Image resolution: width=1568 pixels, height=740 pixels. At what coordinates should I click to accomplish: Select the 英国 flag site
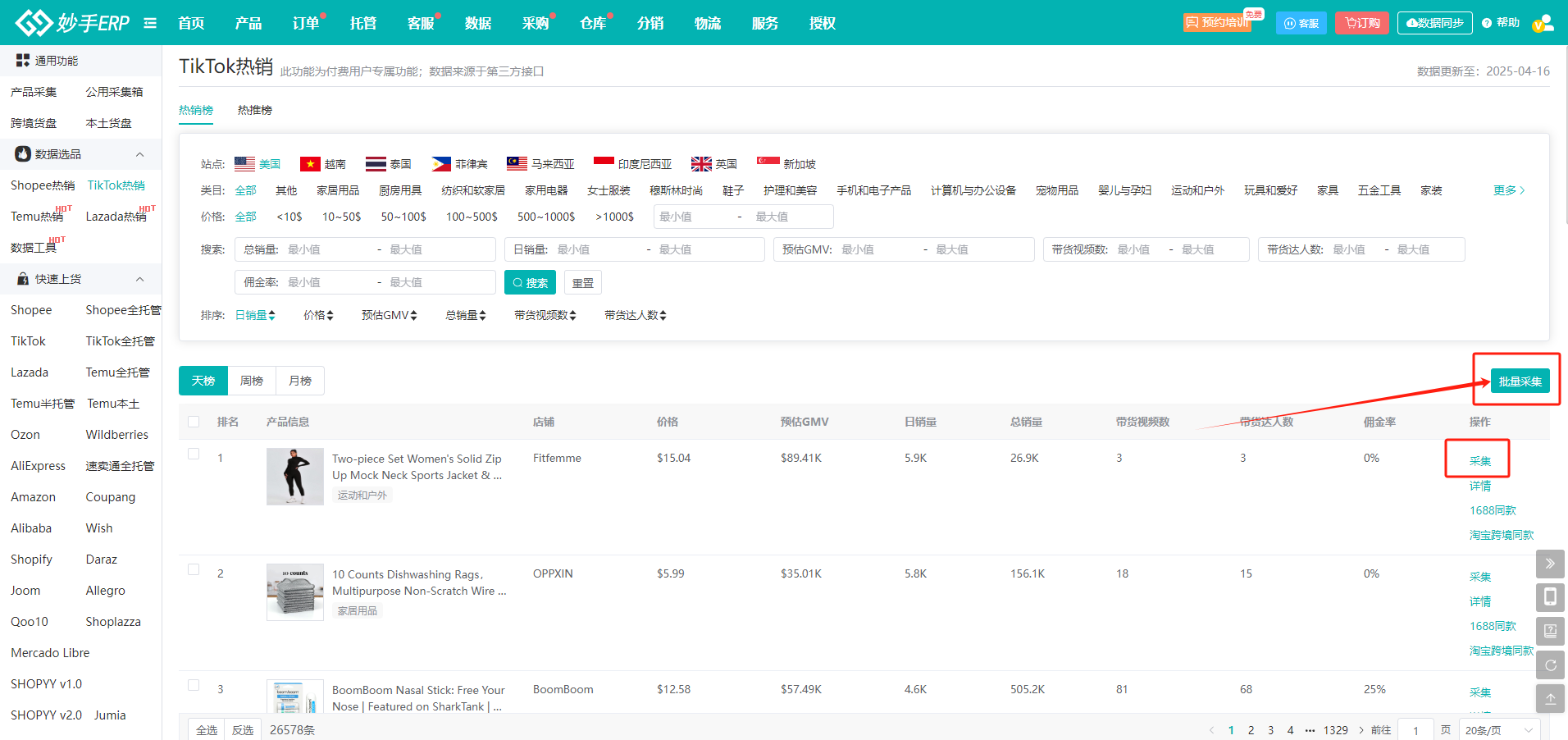coord(714,164)
